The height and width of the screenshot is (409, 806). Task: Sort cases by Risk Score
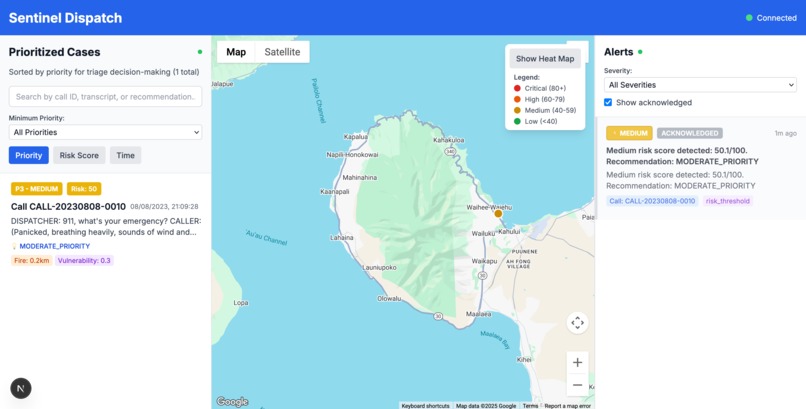[x=79, y=155]
